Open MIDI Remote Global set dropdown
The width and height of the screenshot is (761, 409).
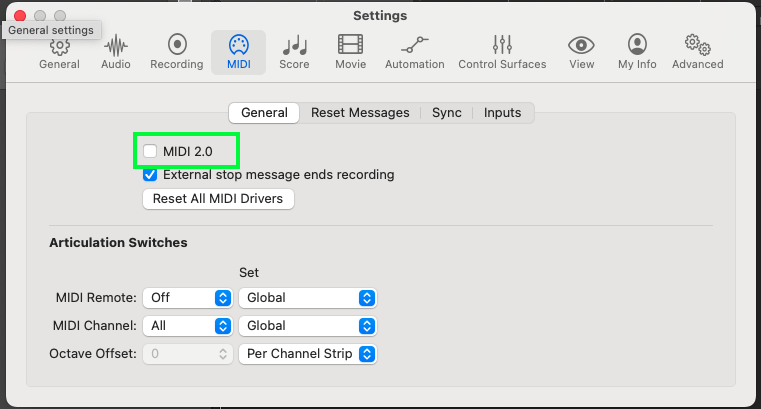[308, 298]
